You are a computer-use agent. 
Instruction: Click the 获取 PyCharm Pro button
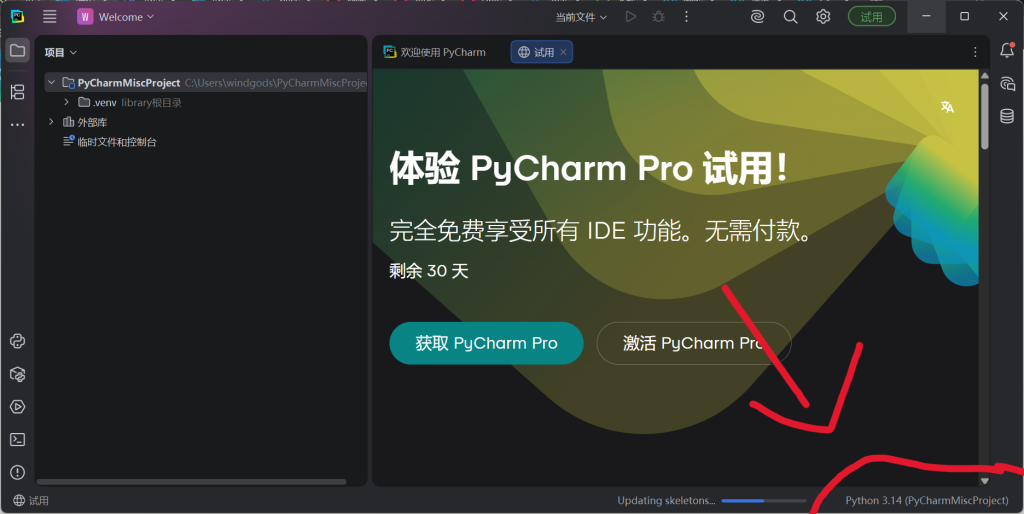point(486,343)
